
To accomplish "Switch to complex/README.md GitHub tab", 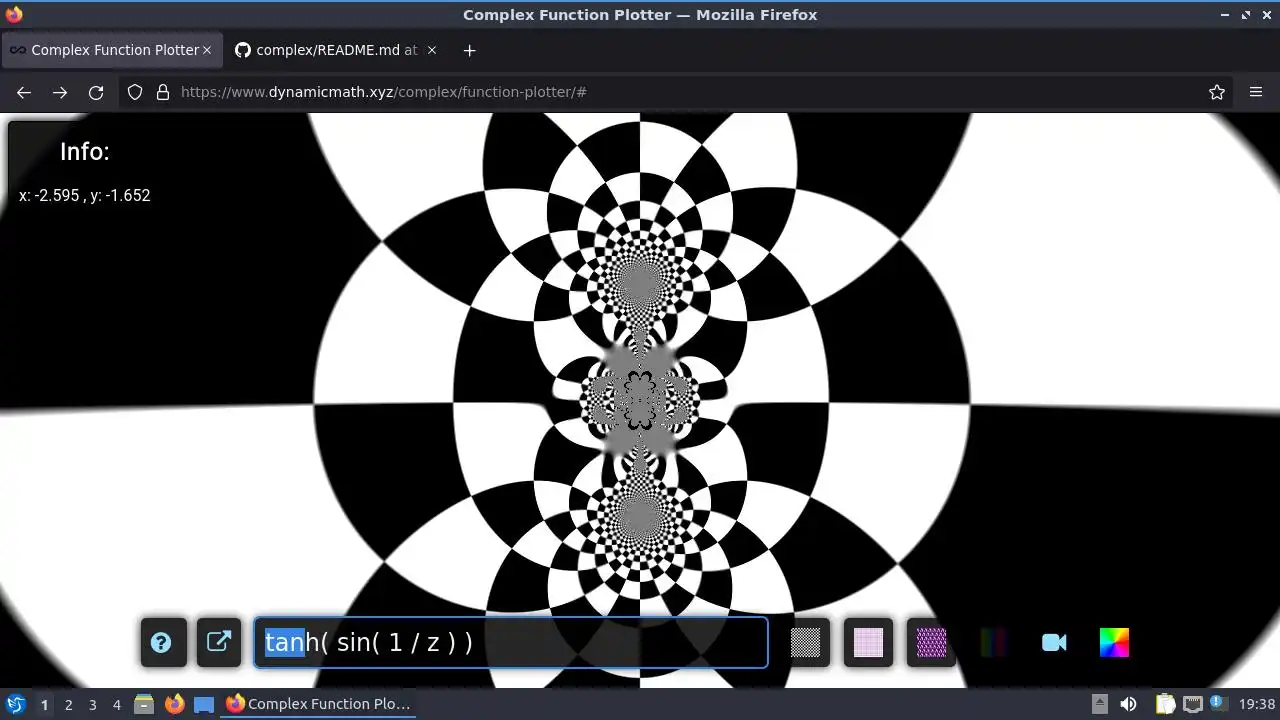I will (x=336, y=50).
